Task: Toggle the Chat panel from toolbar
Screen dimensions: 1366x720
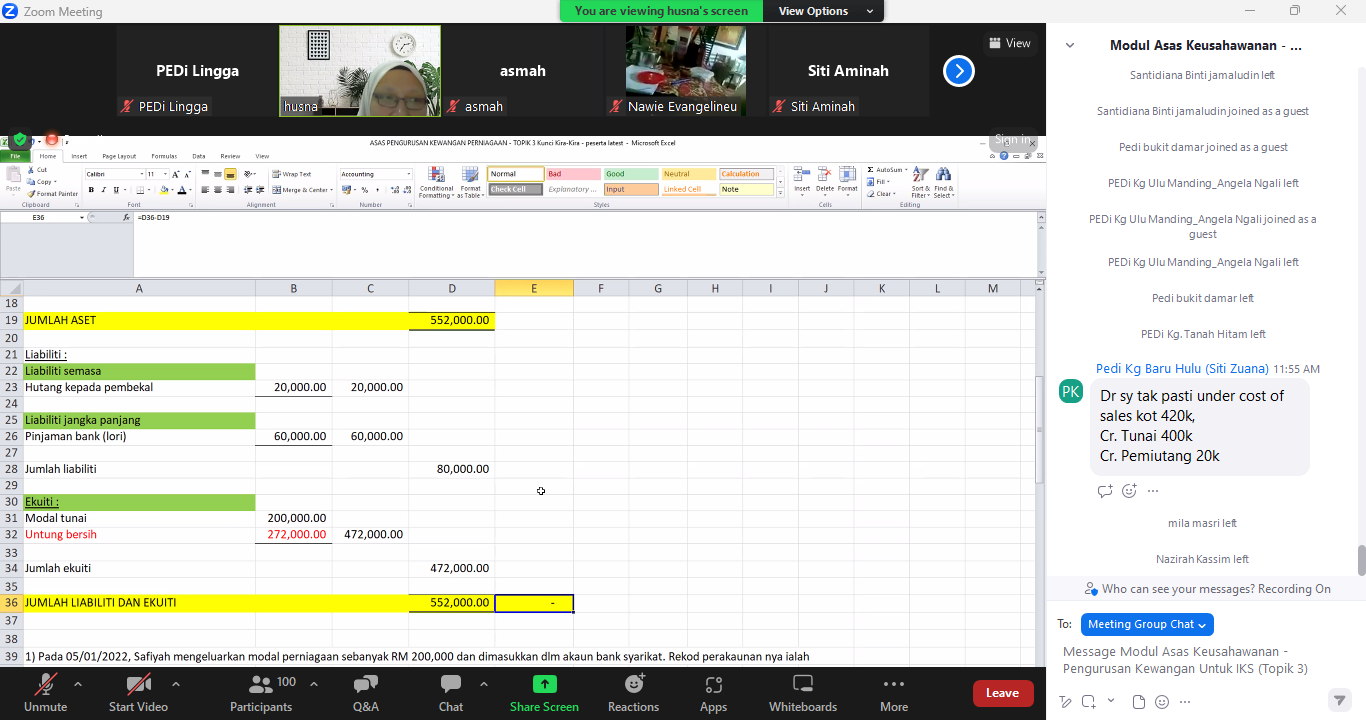Action: [x=451, y=692]
